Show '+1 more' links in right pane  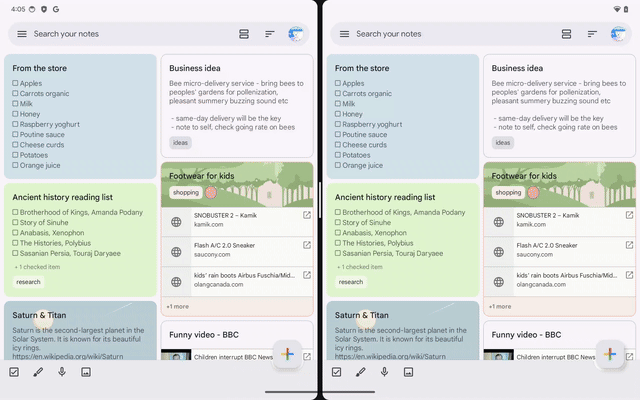coord(499,307)
